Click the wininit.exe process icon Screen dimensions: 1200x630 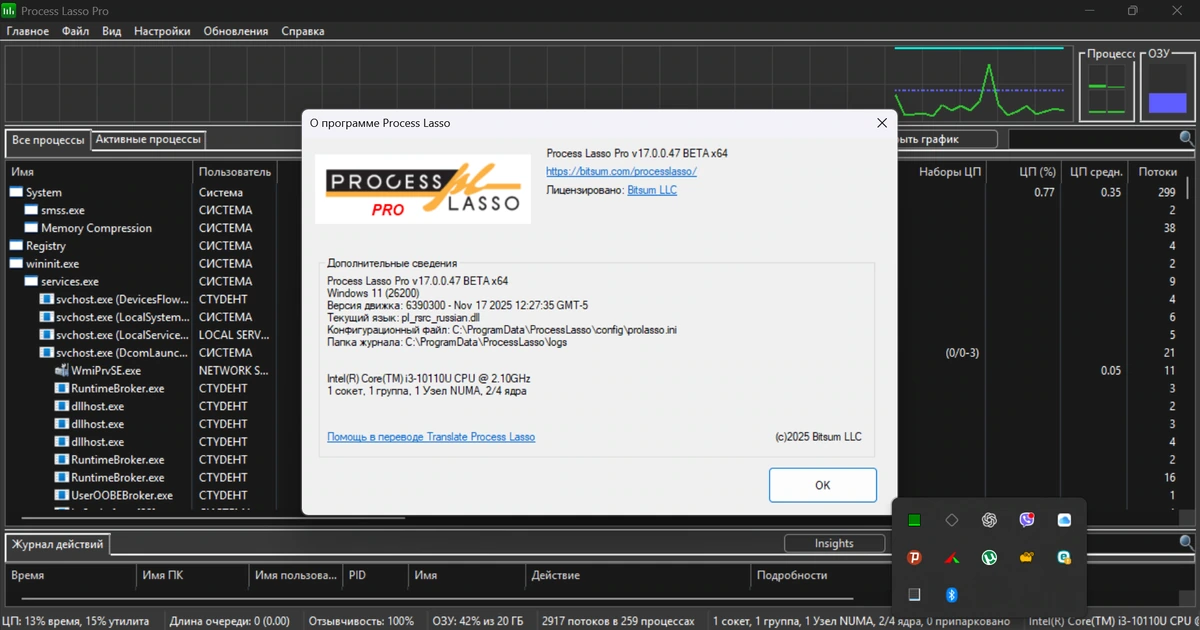pos(17,264)
